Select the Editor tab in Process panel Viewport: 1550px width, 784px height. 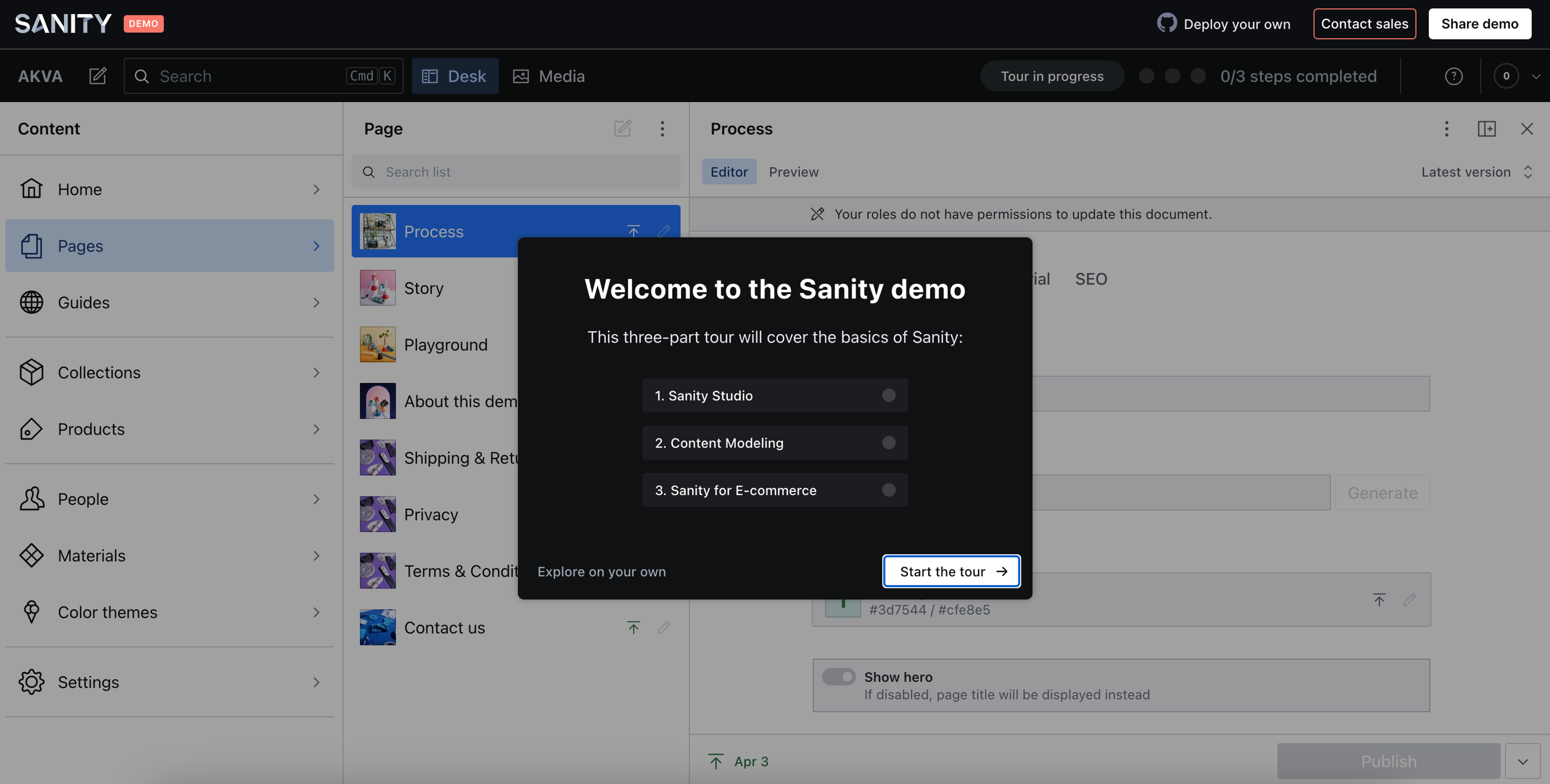click(x=729, y=171)
